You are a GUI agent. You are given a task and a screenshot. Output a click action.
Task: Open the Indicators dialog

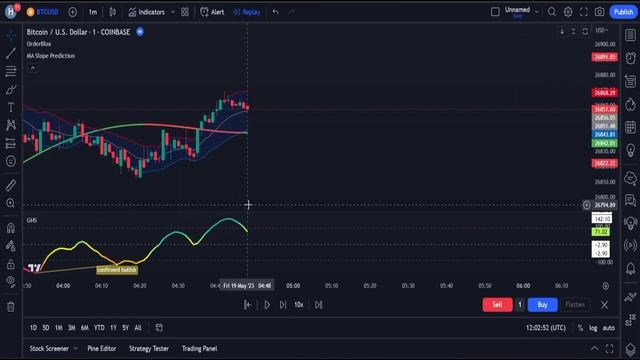[x=147, y=12]
